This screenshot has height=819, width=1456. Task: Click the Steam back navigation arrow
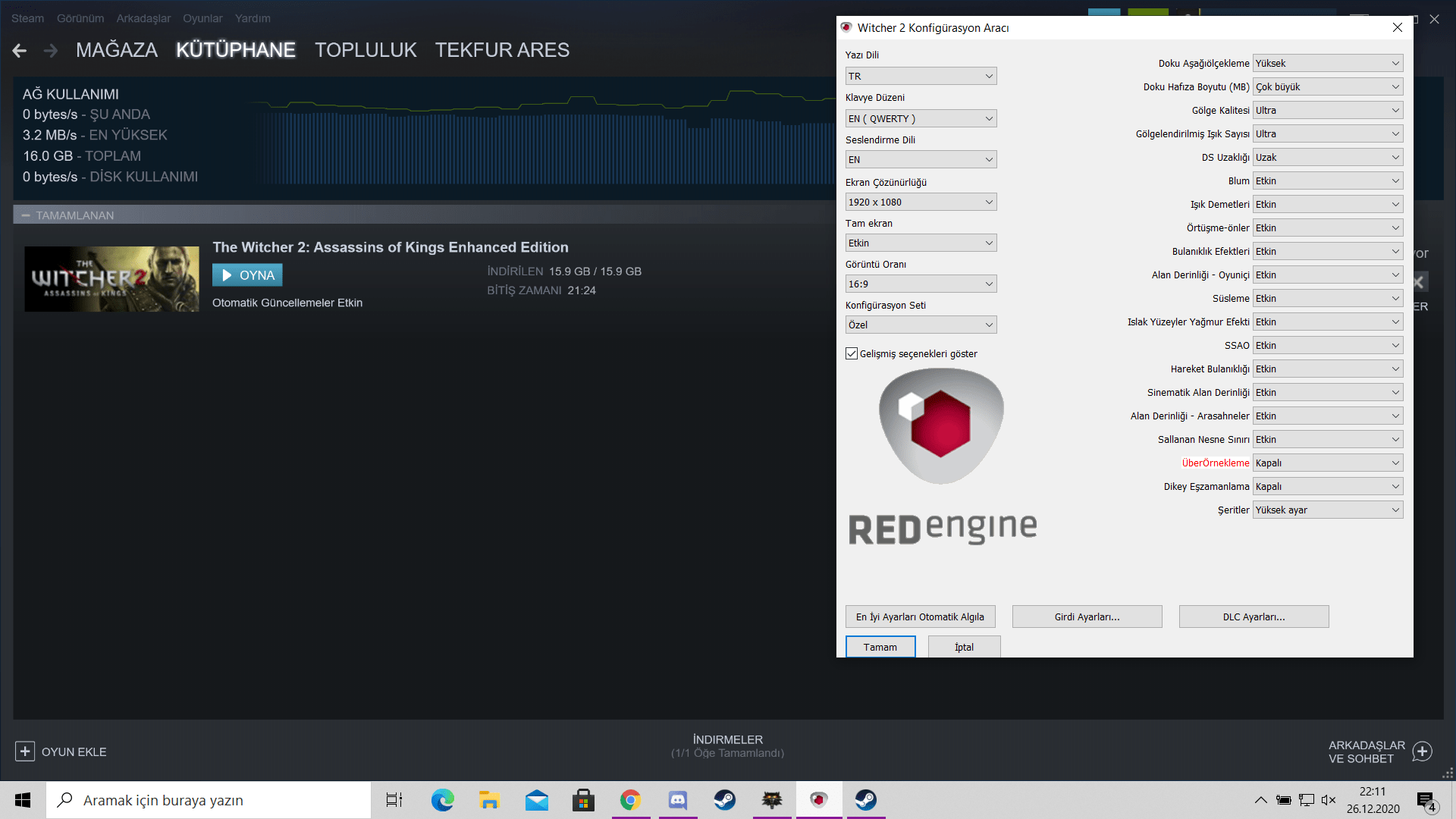[x=20, y=50]
